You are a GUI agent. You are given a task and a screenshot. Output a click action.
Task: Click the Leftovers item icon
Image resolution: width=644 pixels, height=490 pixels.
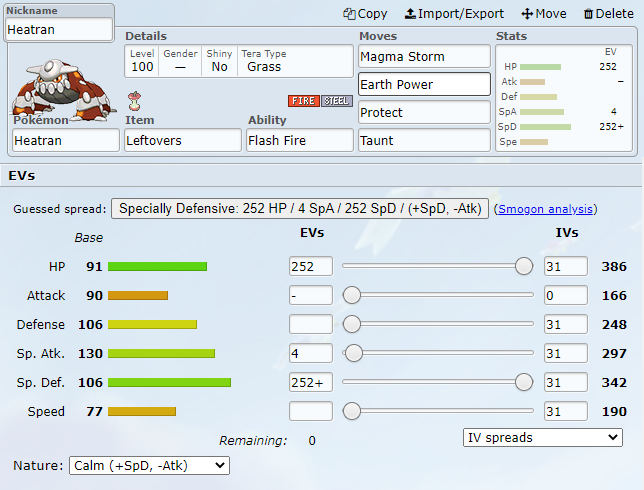click(134, 101)
